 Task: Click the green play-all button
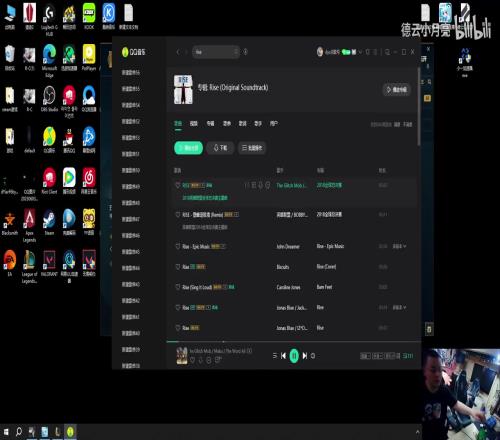(x=189, y=148)
